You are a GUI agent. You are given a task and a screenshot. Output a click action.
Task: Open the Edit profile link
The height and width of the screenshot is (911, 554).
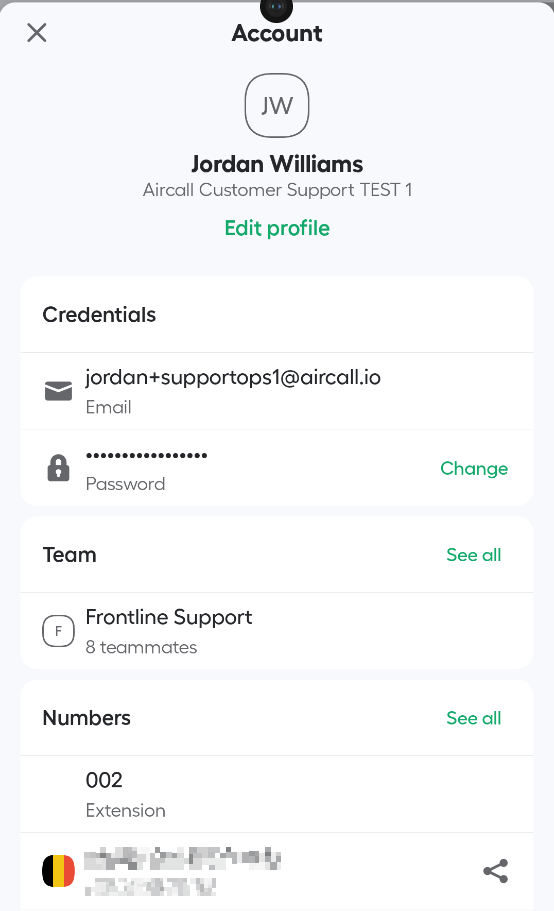[277, 228]
